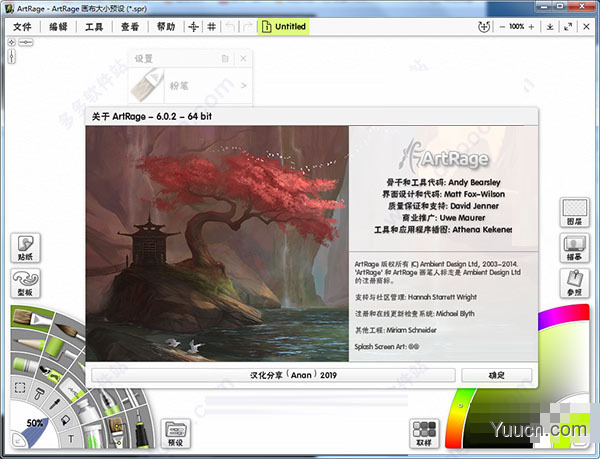Select the eyedropper color sampler tool
600x459 pixels.
[56, 404]
